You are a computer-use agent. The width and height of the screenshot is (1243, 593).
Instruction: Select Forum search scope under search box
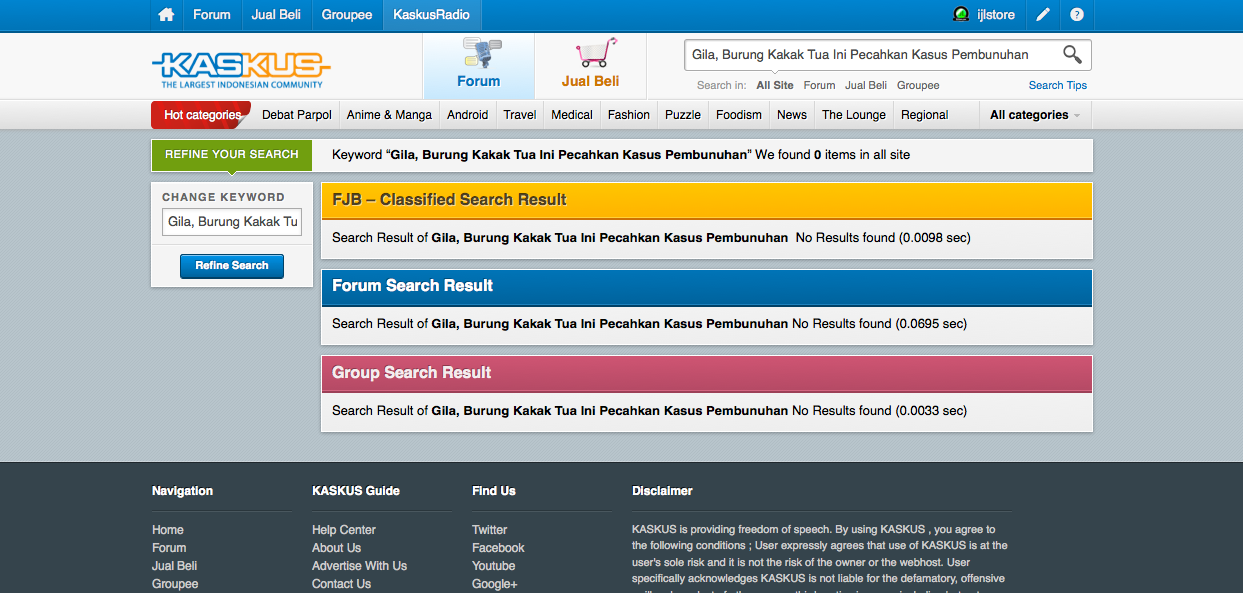coord(819,86)
